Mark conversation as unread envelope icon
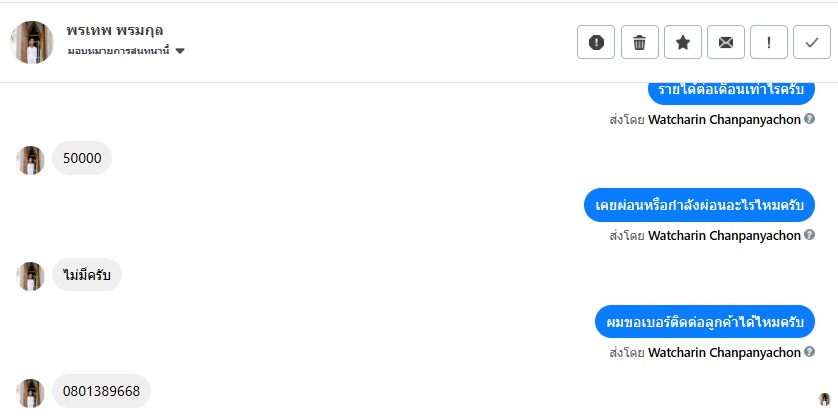The width and height of the screenshot is (838, 420). [725, 42]
